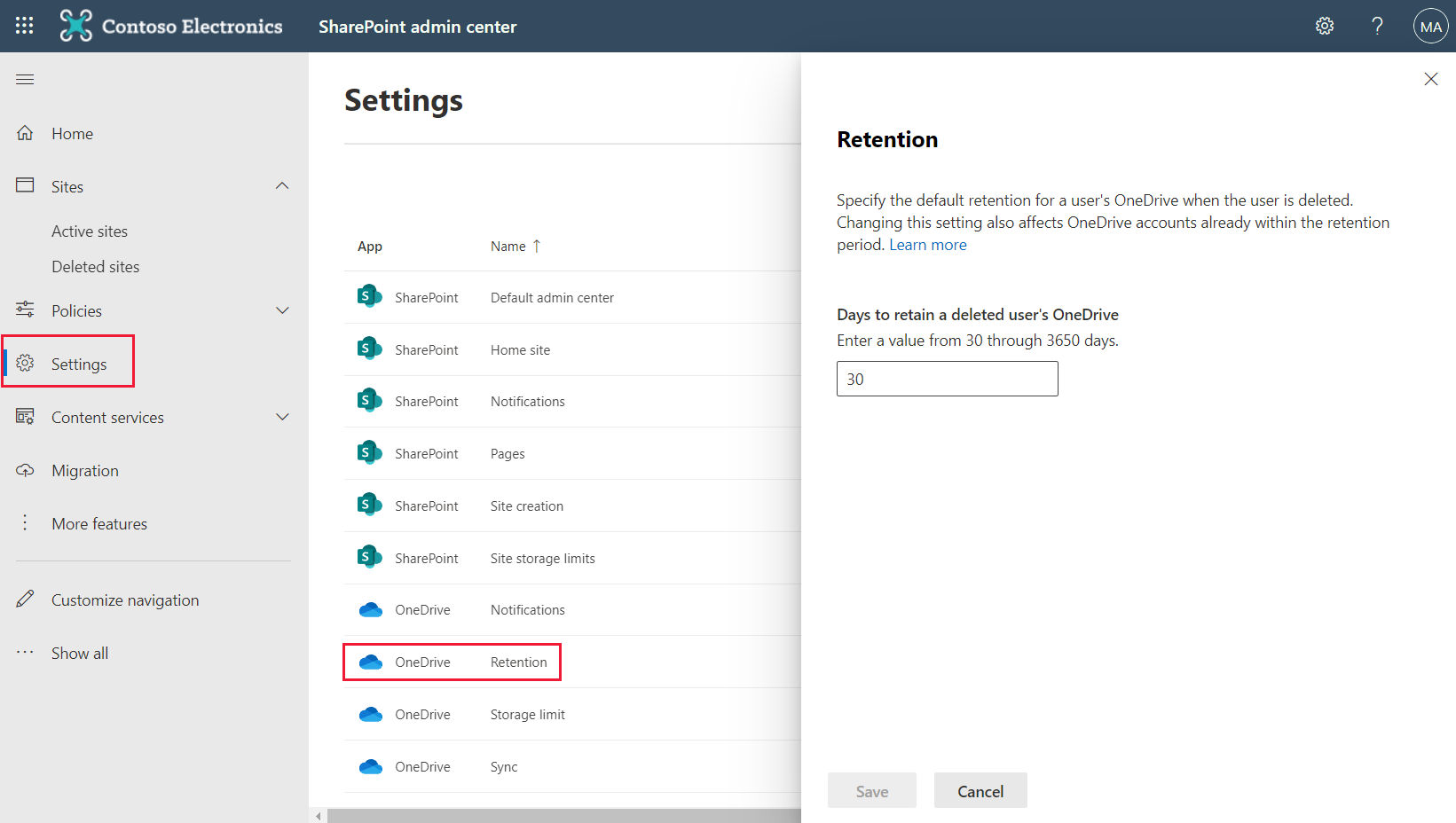This screenshot has width=1456, height=823.
Task: Open More features in navigation
Action: (x=99, y=524)
